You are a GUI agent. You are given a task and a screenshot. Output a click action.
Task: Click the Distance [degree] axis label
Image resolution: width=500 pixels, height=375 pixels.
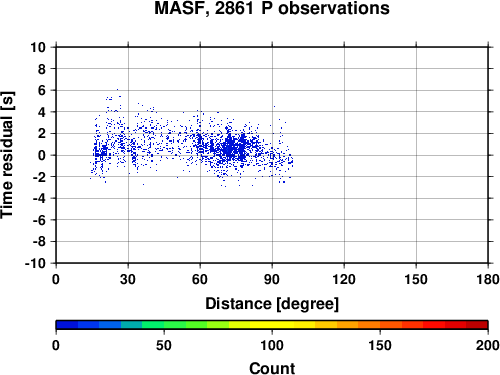272,304
